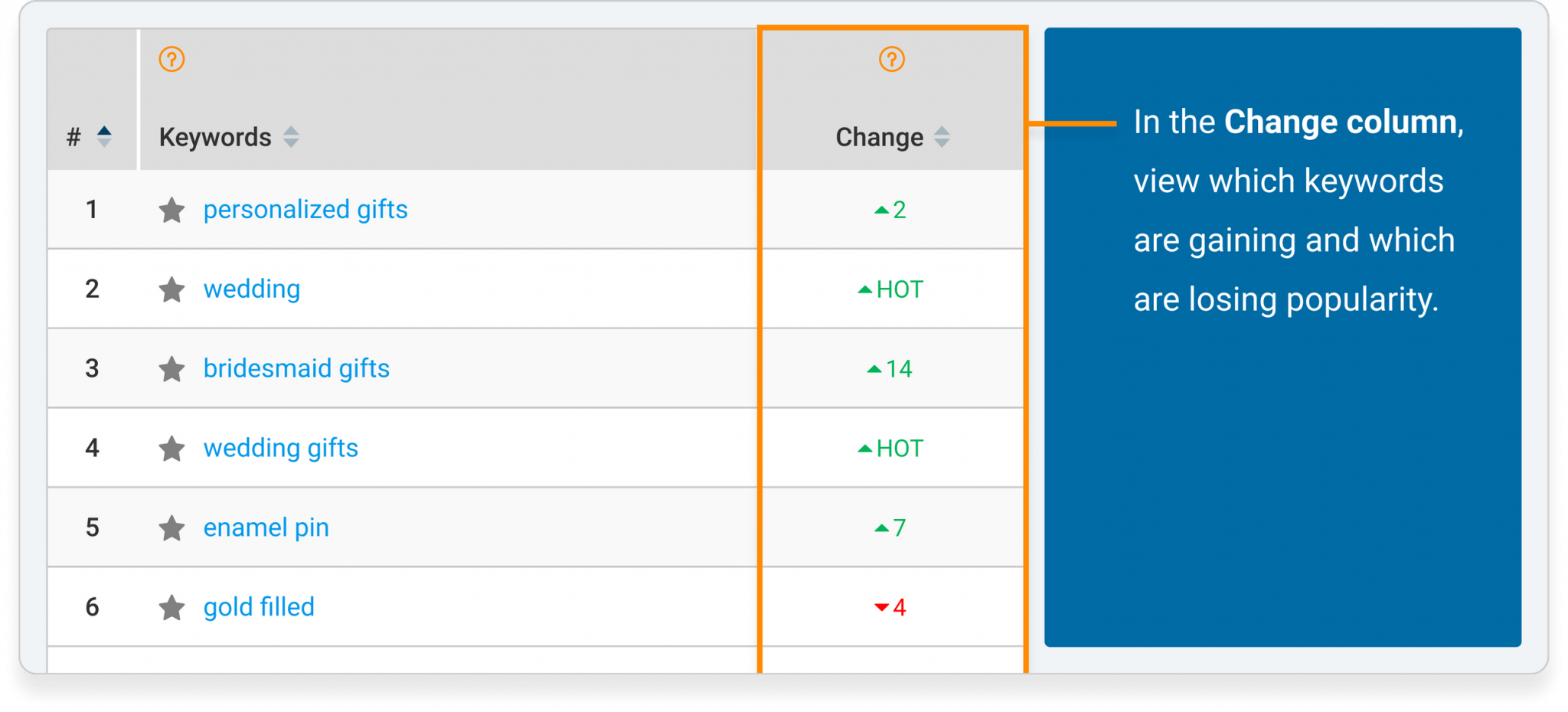Star the bridesmaid gifts keyword

click(x=171, y=369)
